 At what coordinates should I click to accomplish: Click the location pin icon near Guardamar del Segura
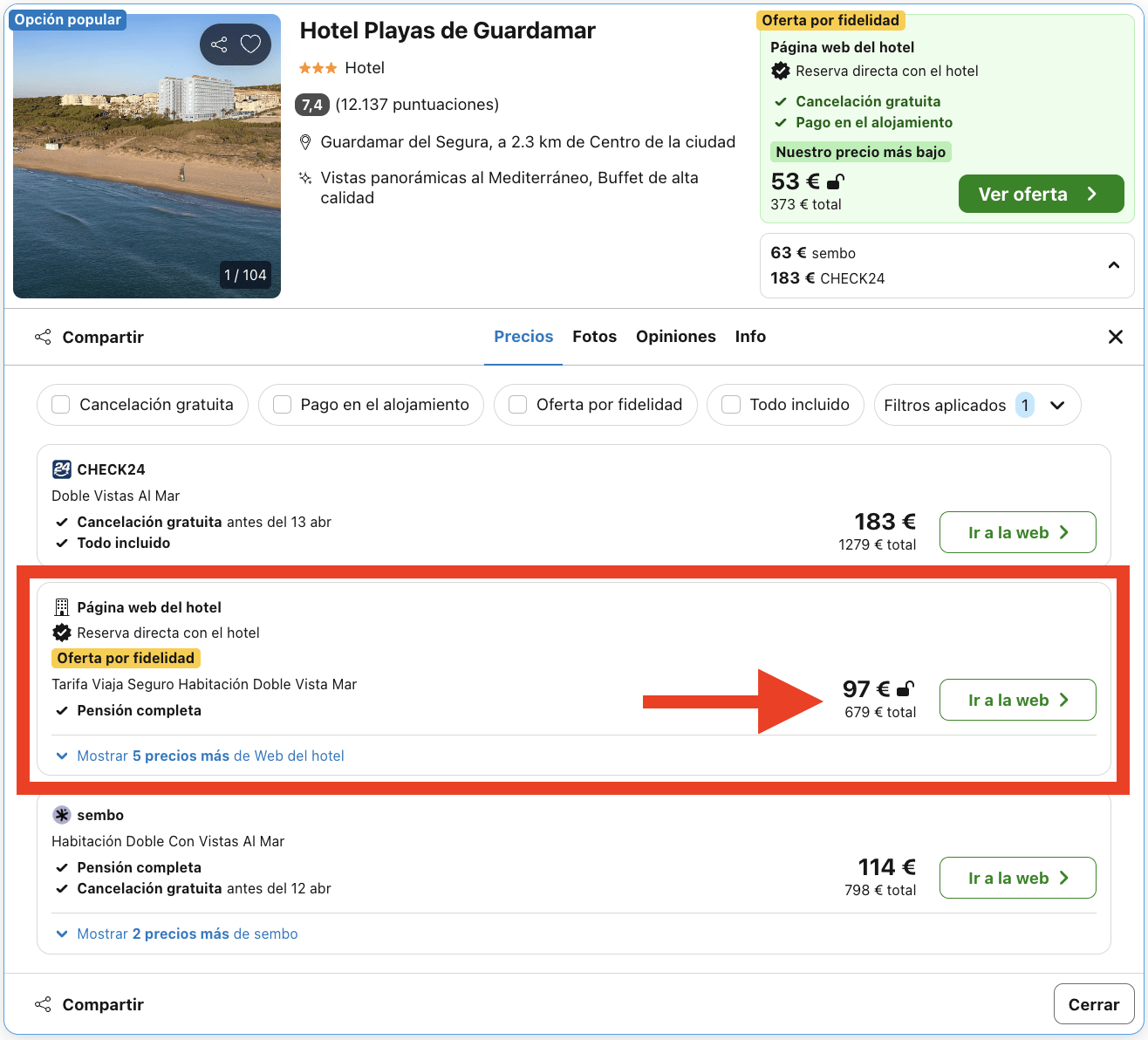click(305, 142)
